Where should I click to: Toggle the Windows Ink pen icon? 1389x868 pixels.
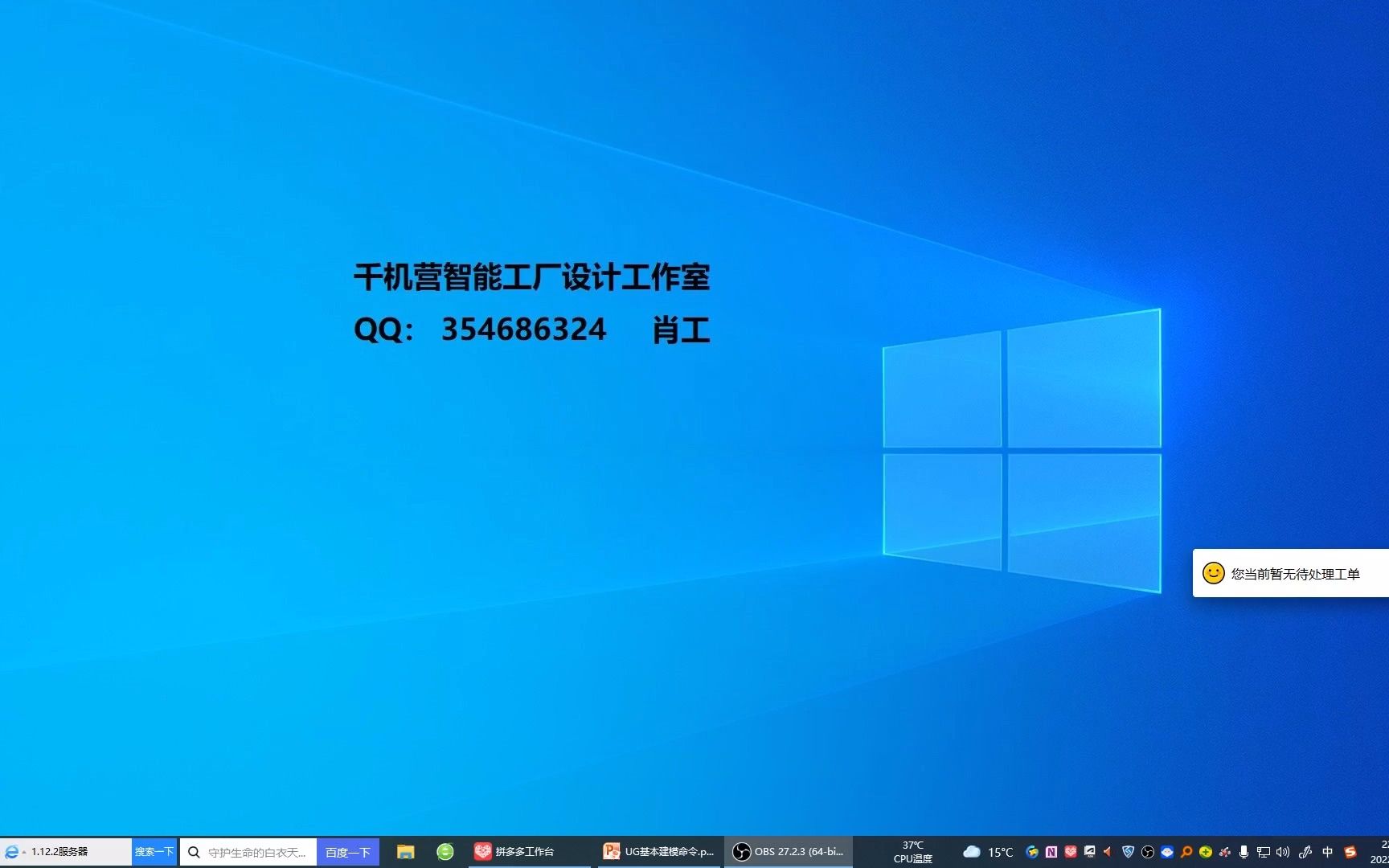[1305, 852]
